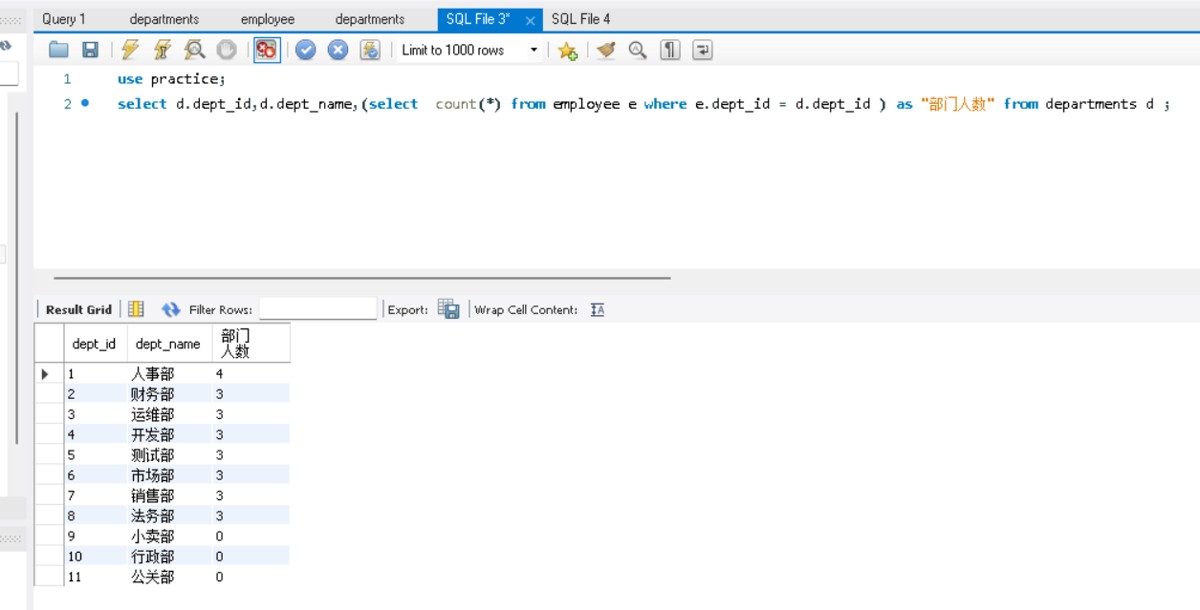Click the row selector arrow of row 1
Image resolution: width=1200 pixels, height=610 pixels.
coord(45,374)
